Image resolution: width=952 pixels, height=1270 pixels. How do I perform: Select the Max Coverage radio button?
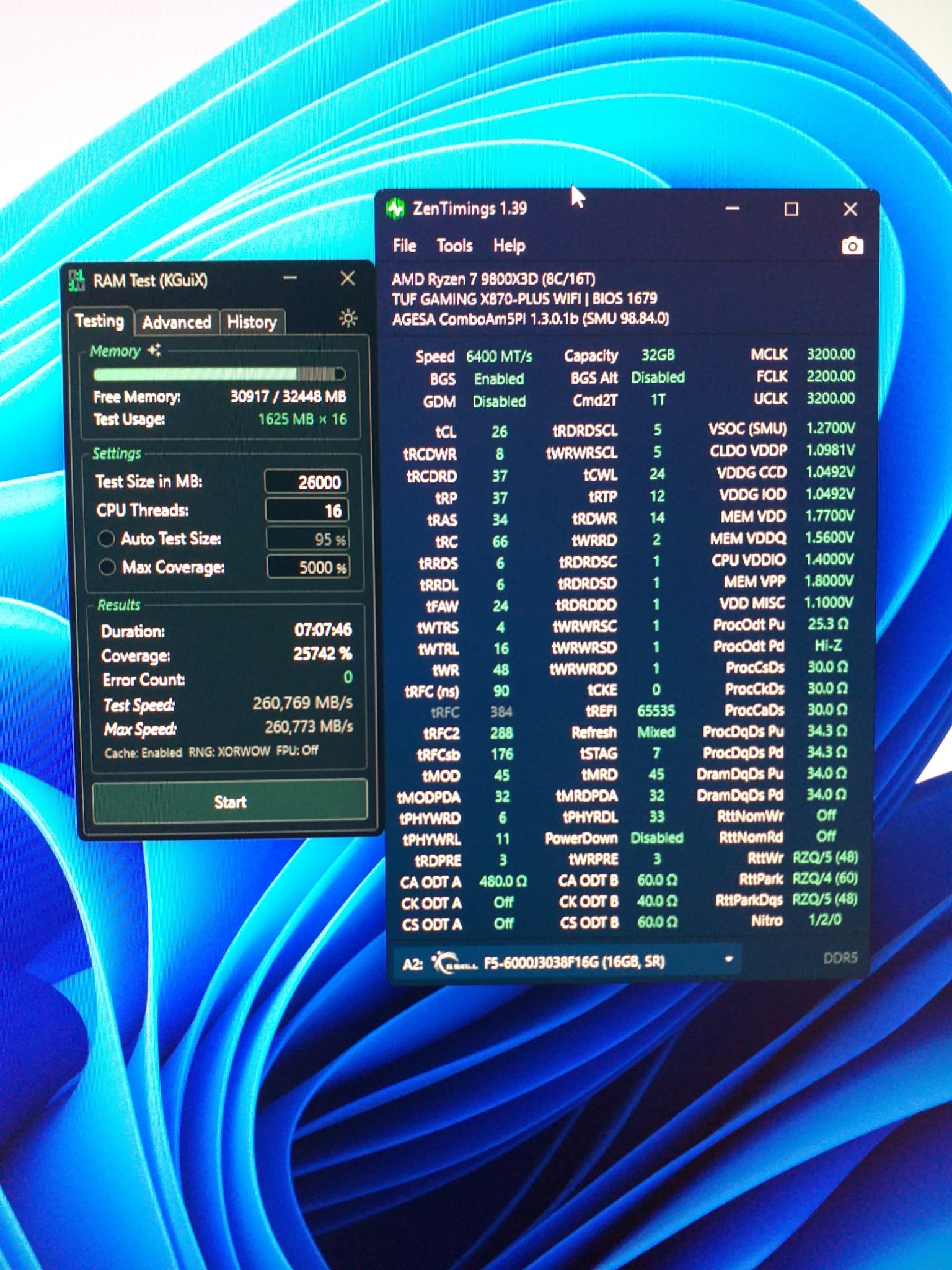(x=107, y=567)
